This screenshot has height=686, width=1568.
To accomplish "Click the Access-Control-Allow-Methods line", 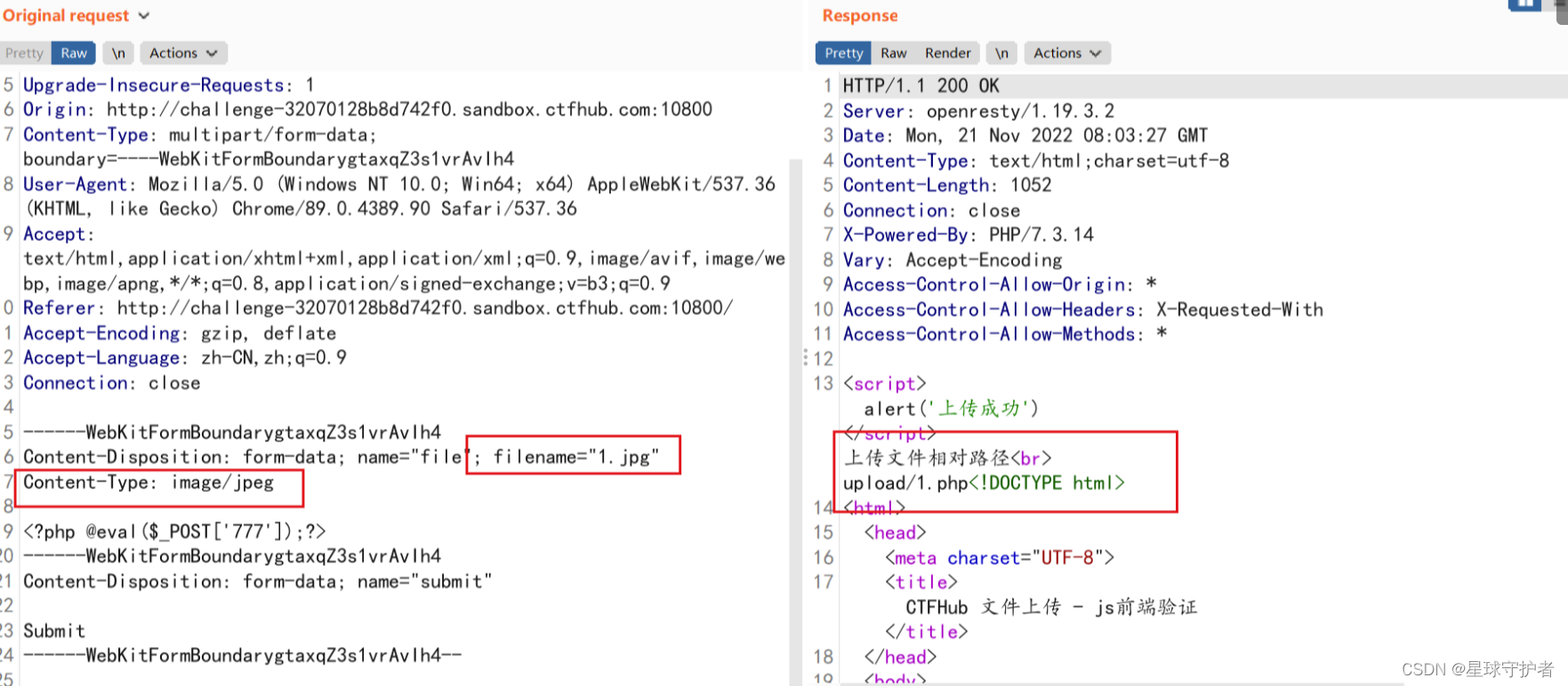I will 1005,335.
